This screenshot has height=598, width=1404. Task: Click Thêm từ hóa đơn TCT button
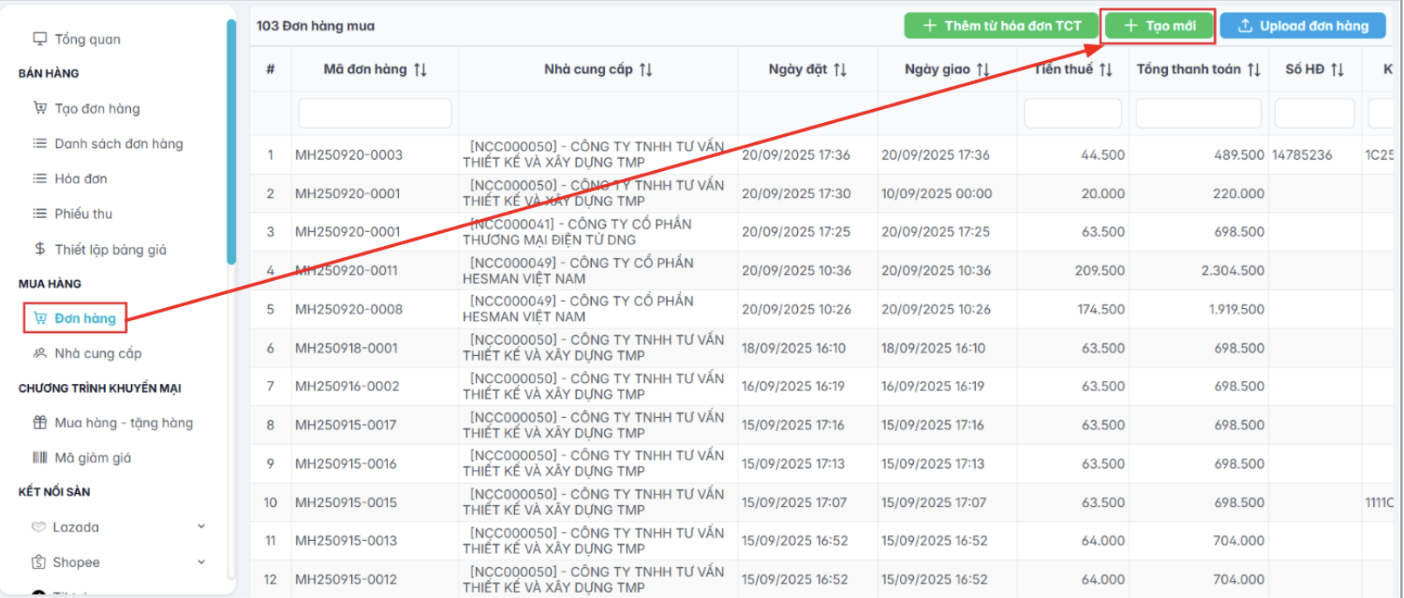(x=1001, y=26)
